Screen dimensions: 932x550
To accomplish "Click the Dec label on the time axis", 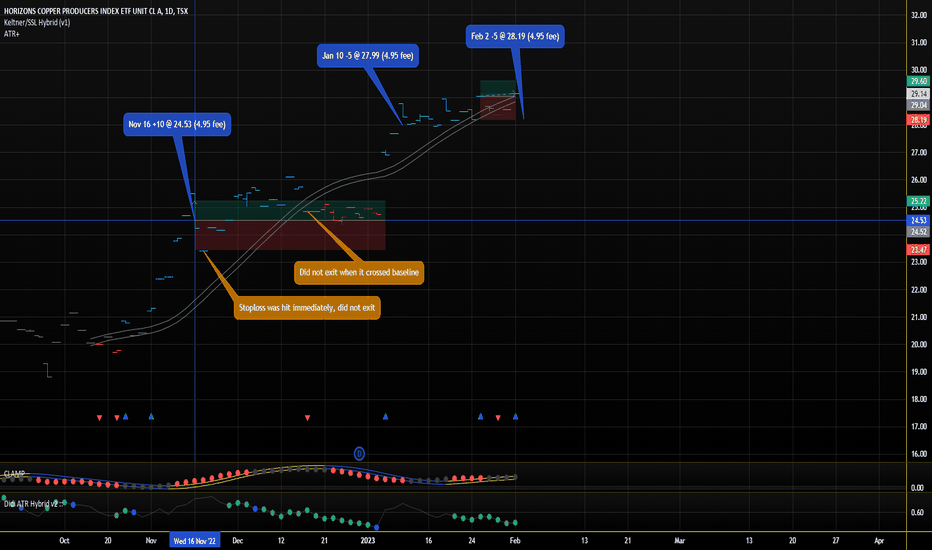I will (x=238, y=540).
